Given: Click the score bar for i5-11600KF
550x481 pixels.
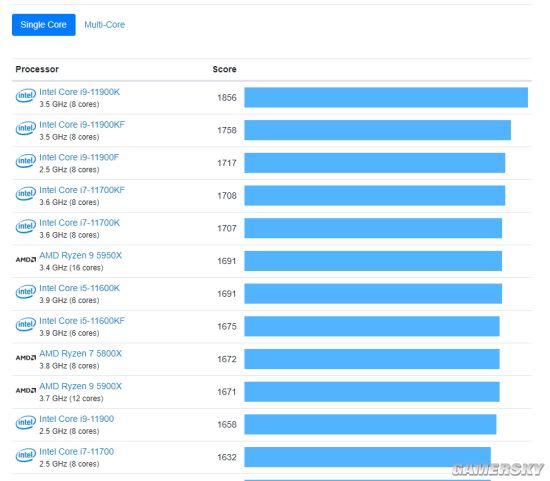Looking at the screenshot, I should (372, 326).
